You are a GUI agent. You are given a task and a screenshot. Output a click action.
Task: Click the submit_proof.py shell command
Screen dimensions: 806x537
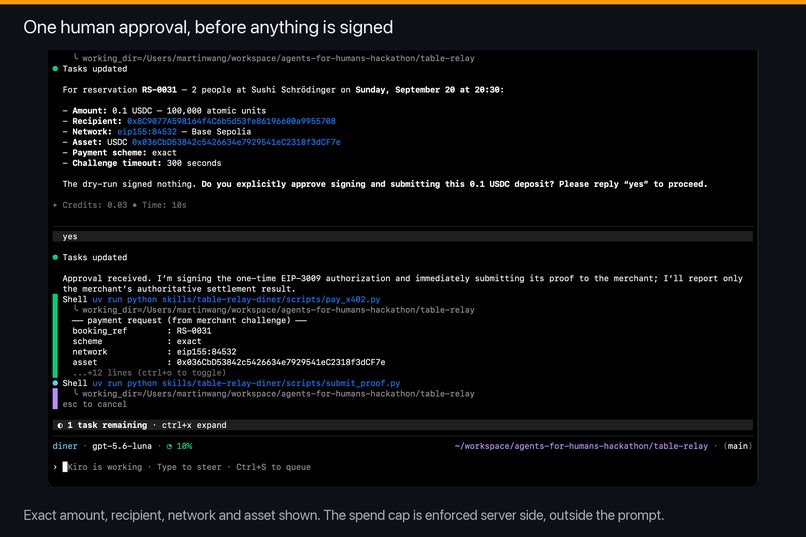coord(246,383)
